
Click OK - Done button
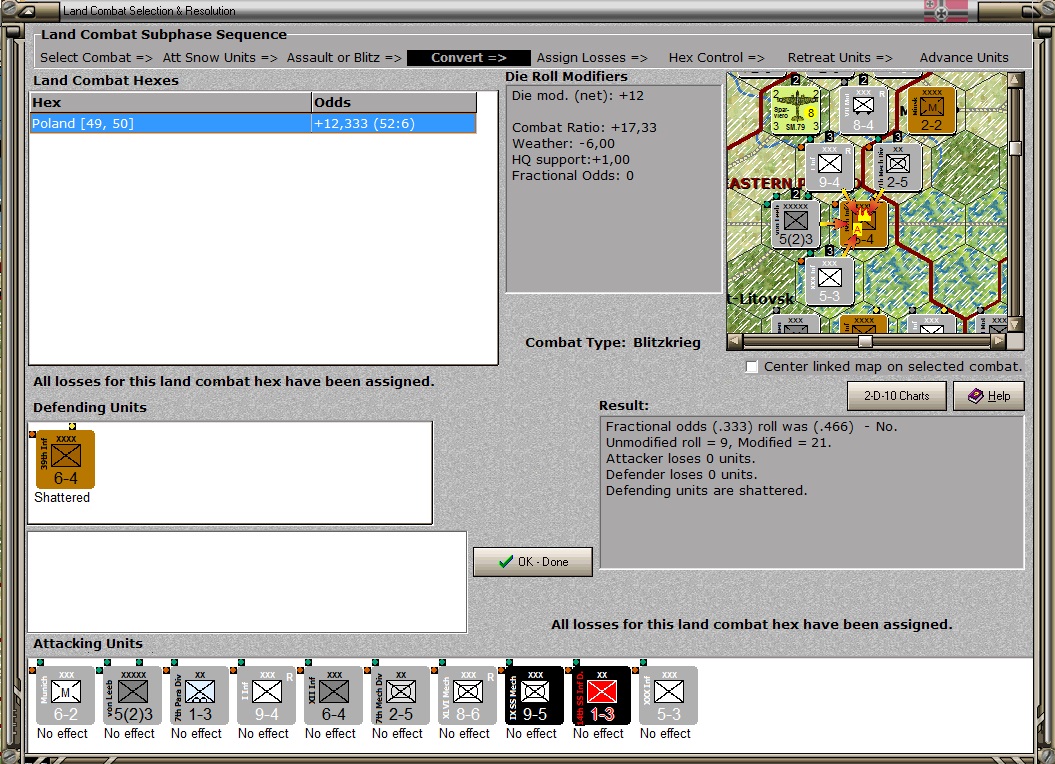(533, 562)
